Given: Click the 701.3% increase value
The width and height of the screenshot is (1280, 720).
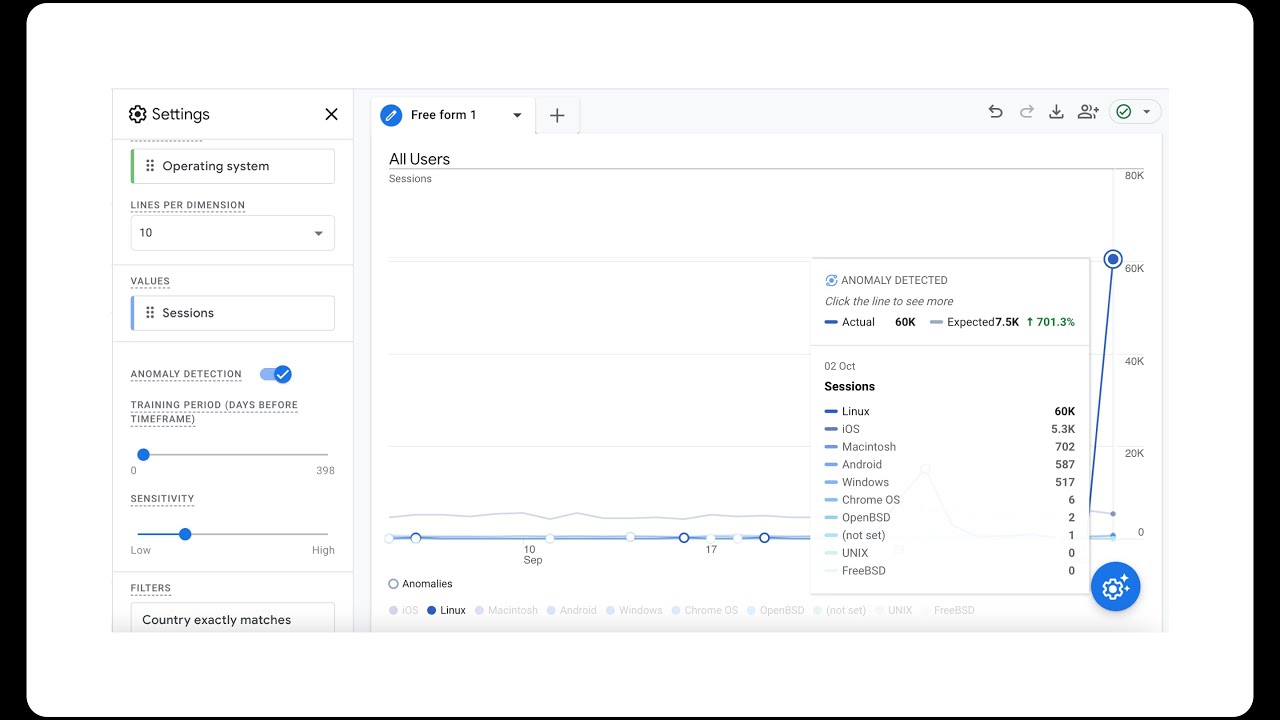Looking at the screenshot, I should coord(1050,322).
